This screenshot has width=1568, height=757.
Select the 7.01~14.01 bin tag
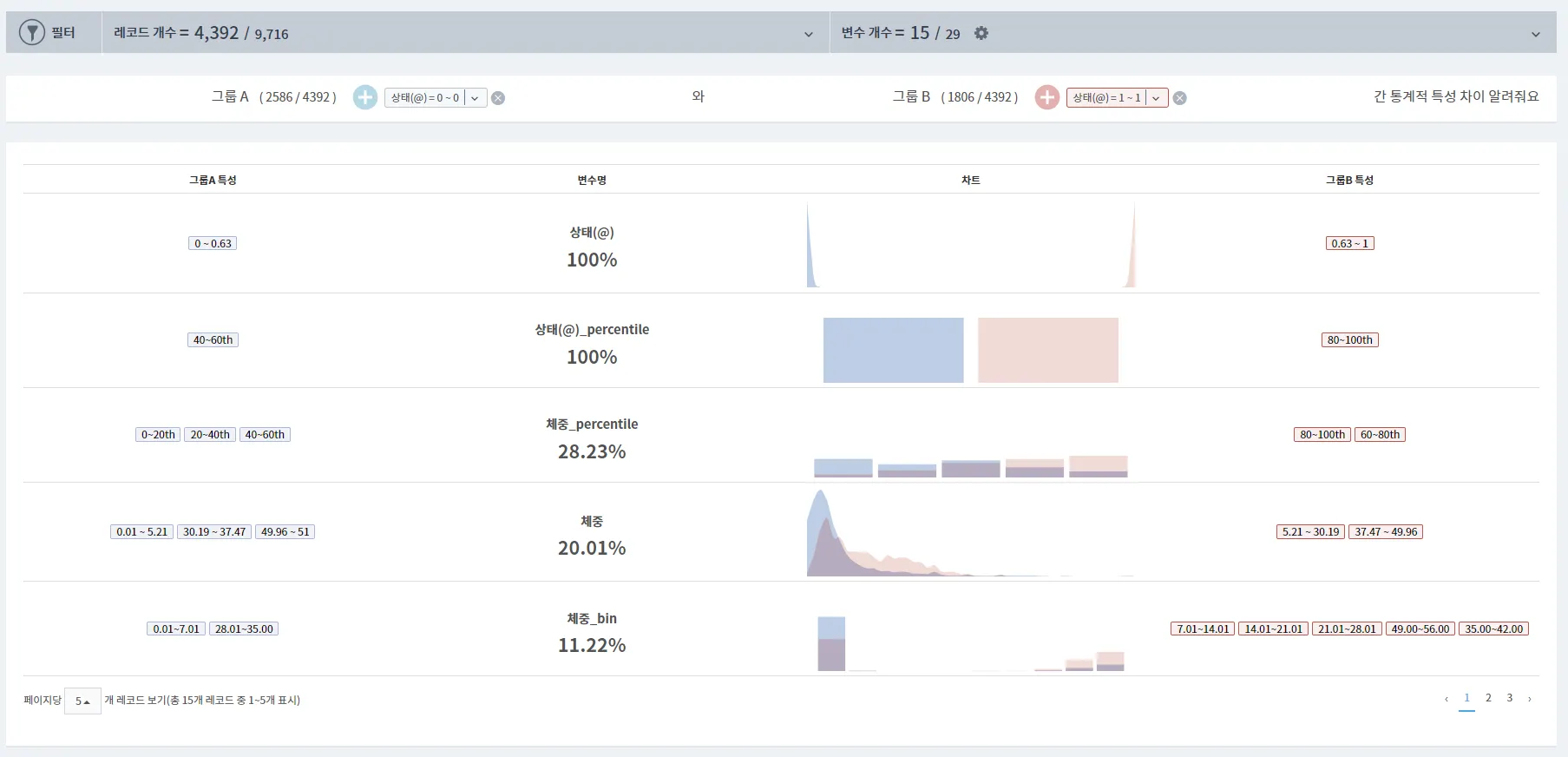click(x=1203, y=629)
